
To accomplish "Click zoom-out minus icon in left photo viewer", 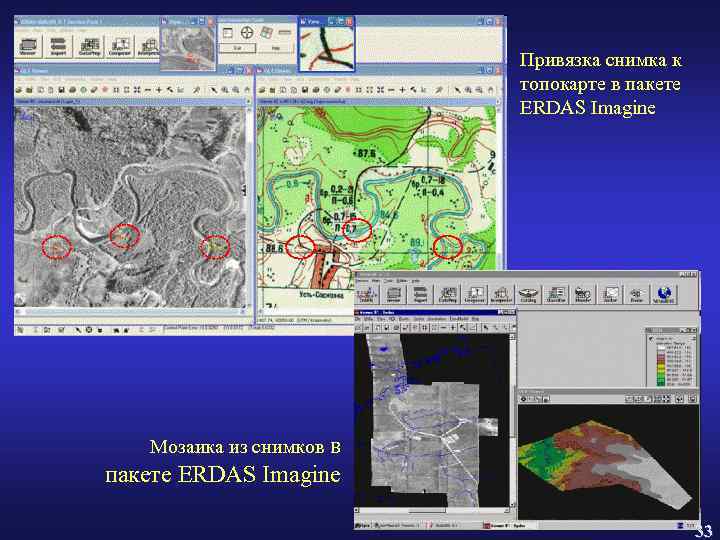I will click(148, 90).
